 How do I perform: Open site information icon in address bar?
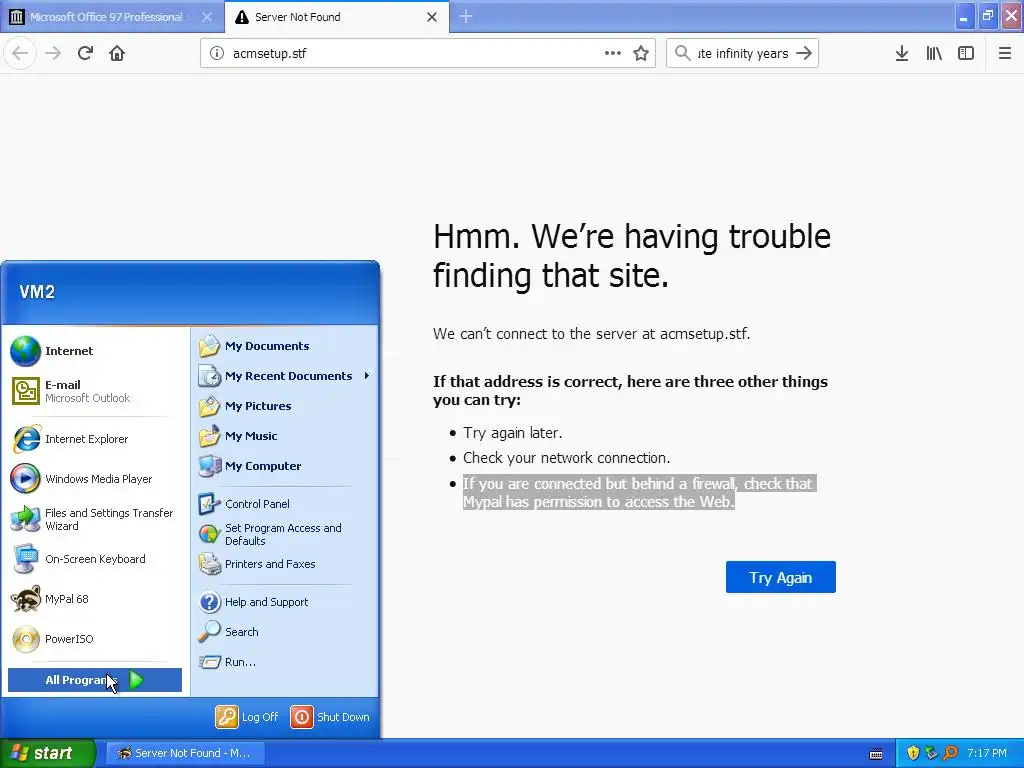click(217, 54)
